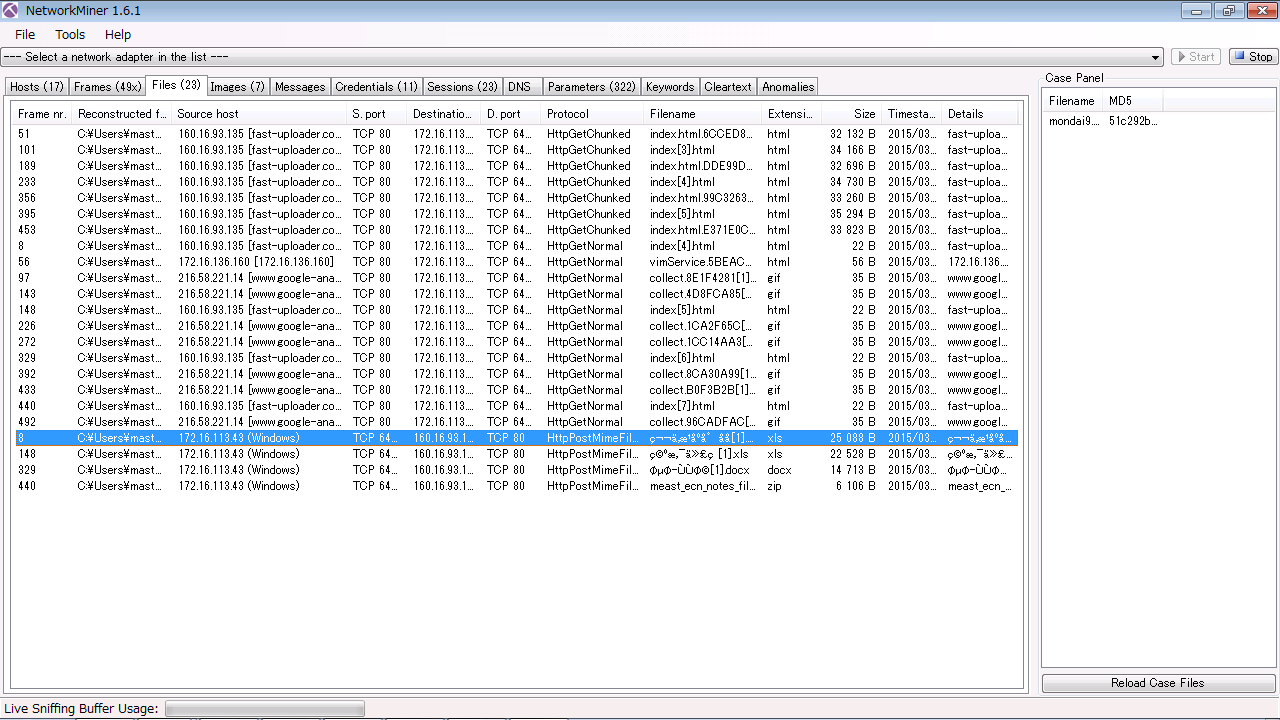1280x720 pixels.
Task: Select the index[7].html file row
Action: [516, 406]
